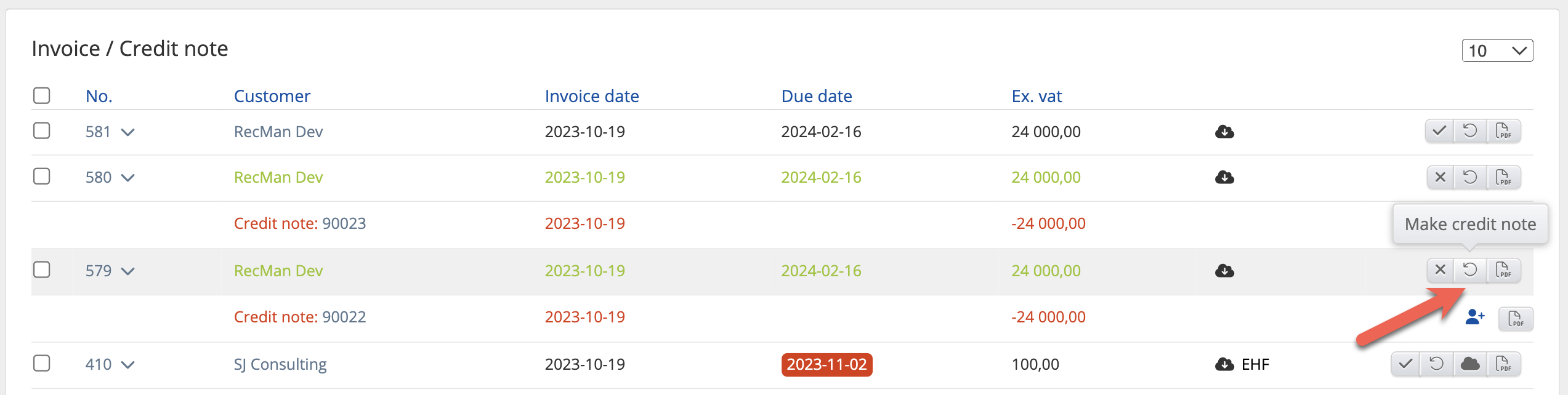1568x395 pixels.
Task: Click cloud download icon for invoice 581
Action: [x=1224, y=132]
